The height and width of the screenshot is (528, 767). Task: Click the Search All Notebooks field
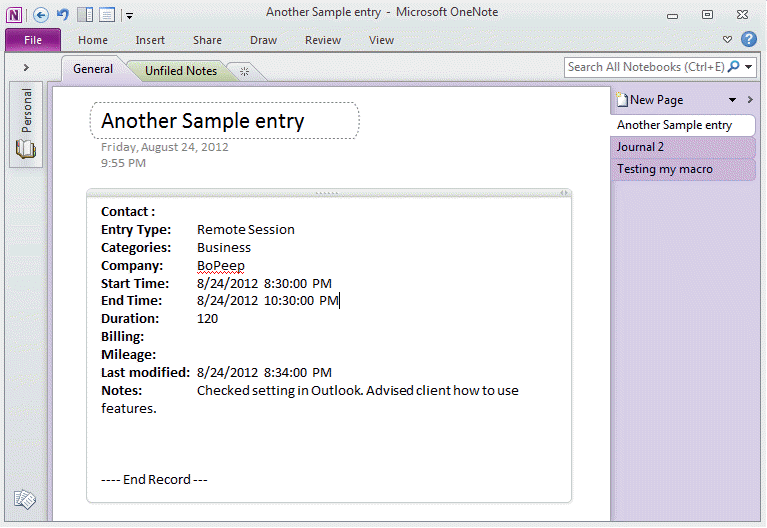[x=646, y=67]
